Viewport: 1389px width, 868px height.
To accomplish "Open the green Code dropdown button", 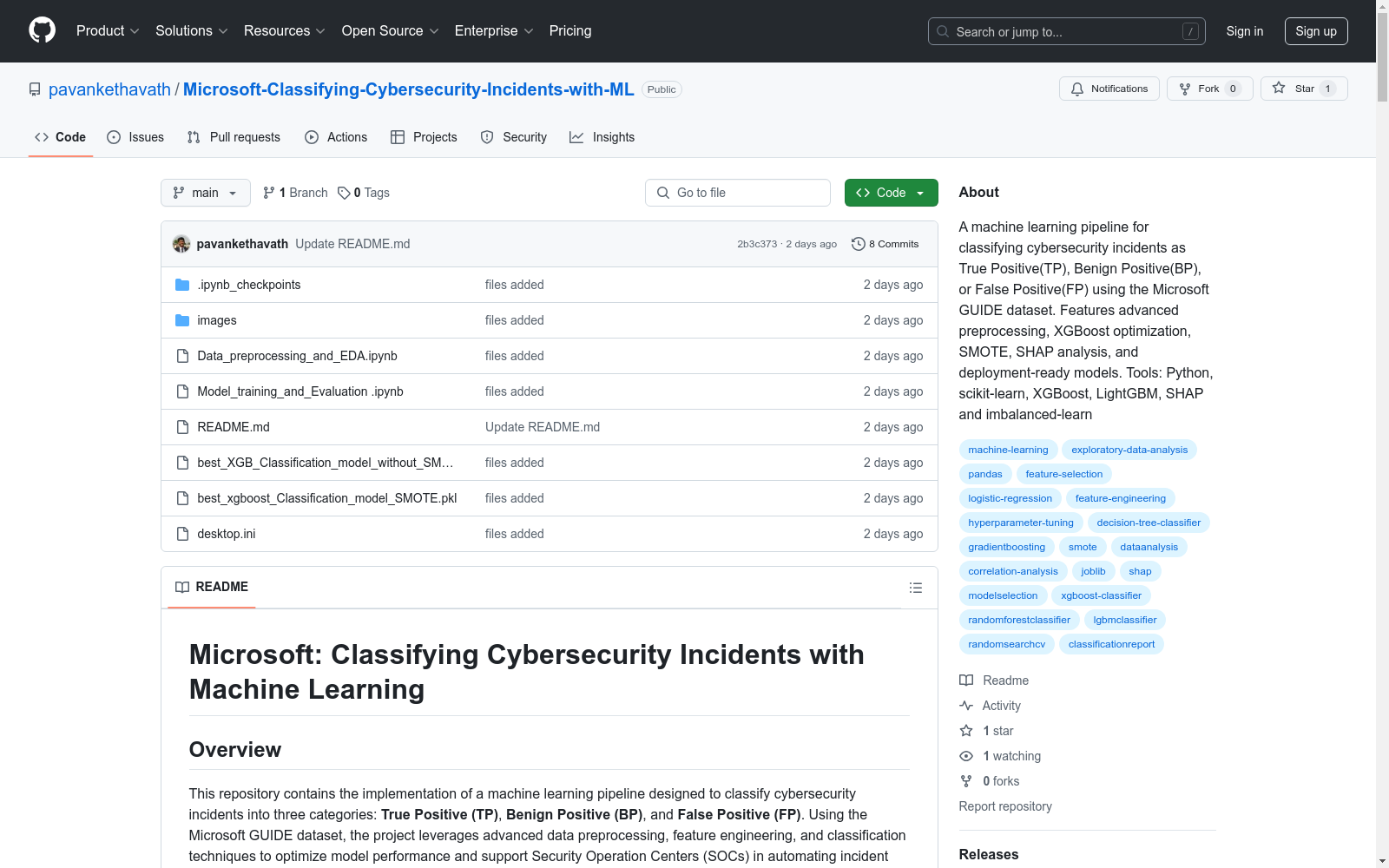I will tap(891, 193).
